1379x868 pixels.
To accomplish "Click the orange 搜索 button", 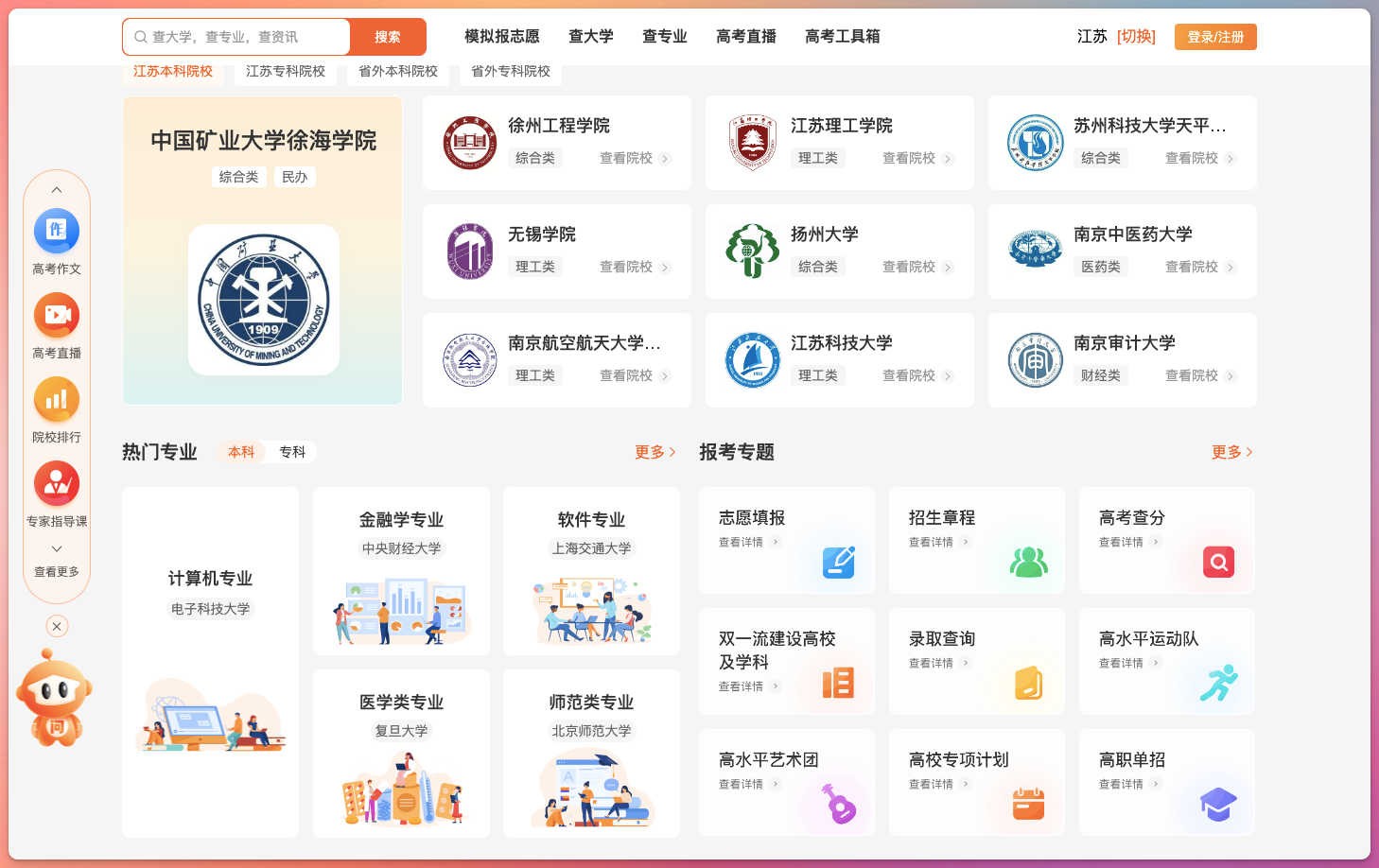I will tap(388, 37).
